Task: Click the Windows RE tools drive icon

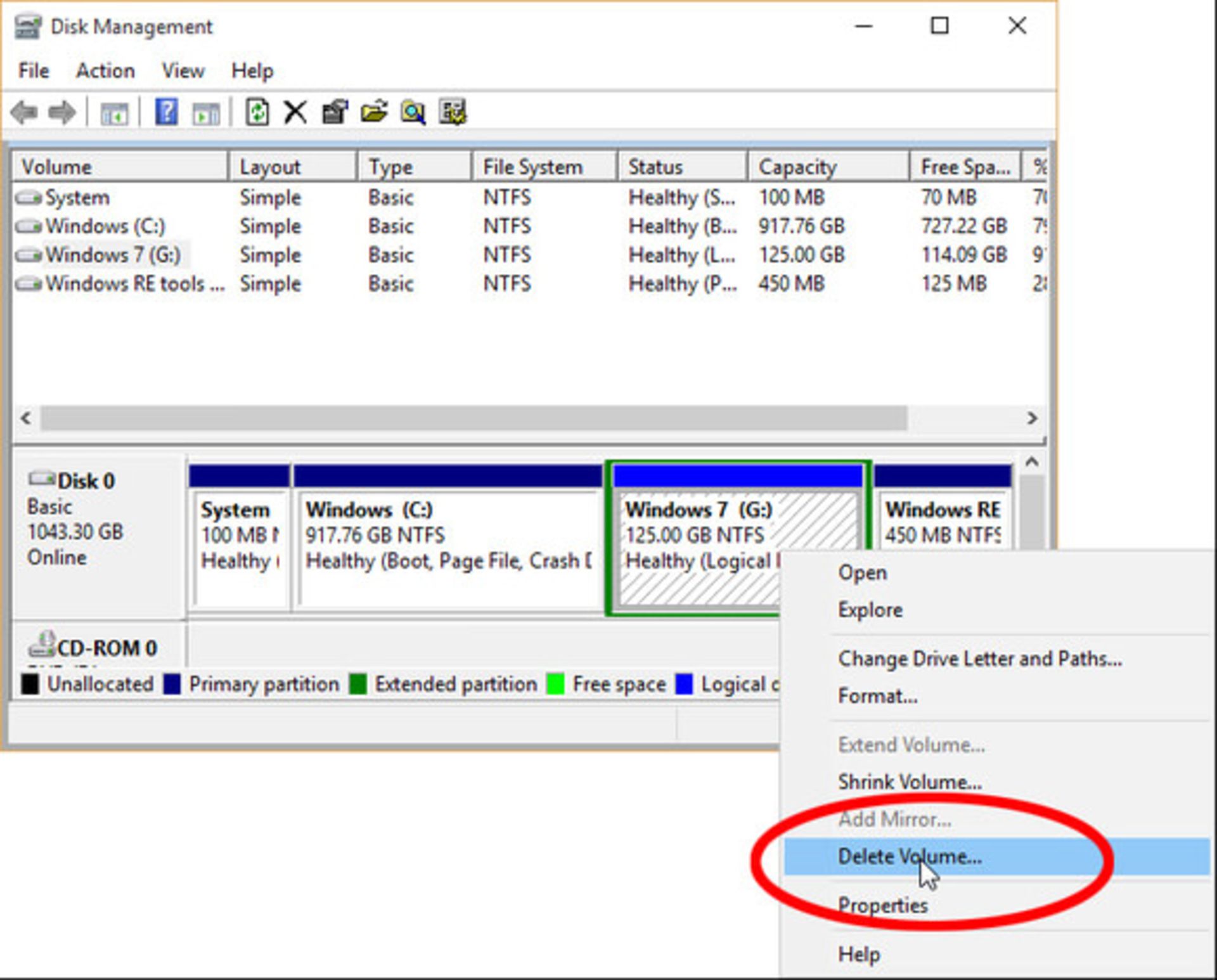Action: coord(29,283)
